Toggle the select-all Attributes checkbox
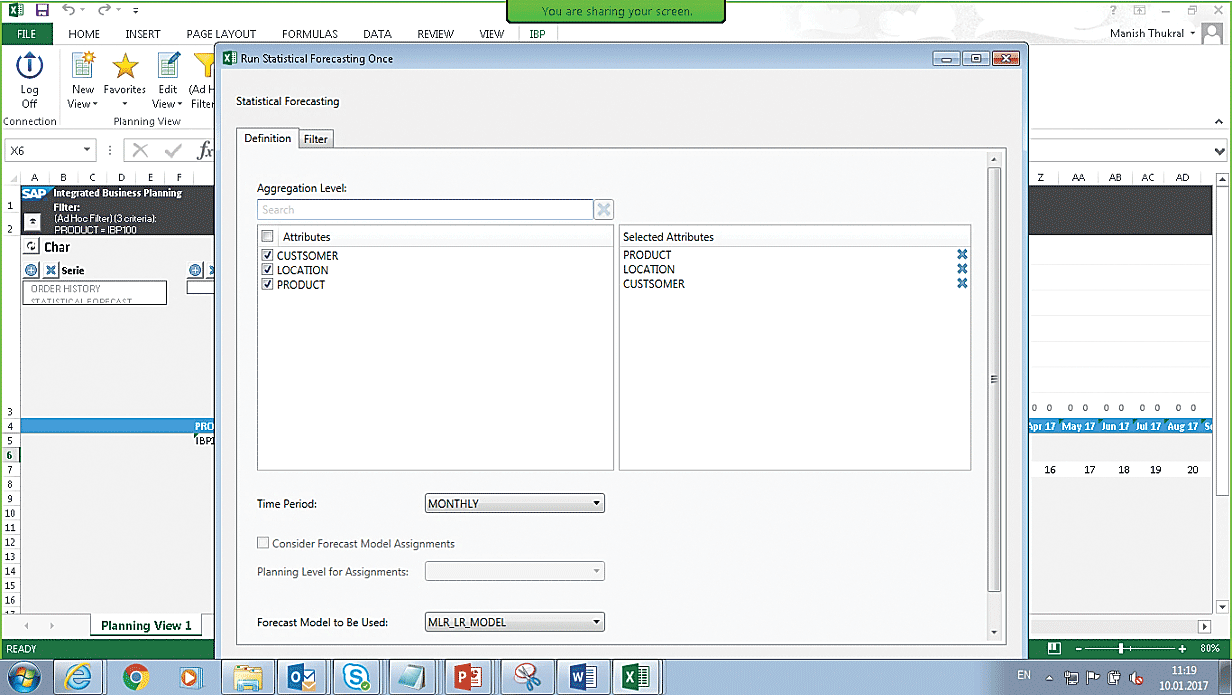 (x=267, y=237)
